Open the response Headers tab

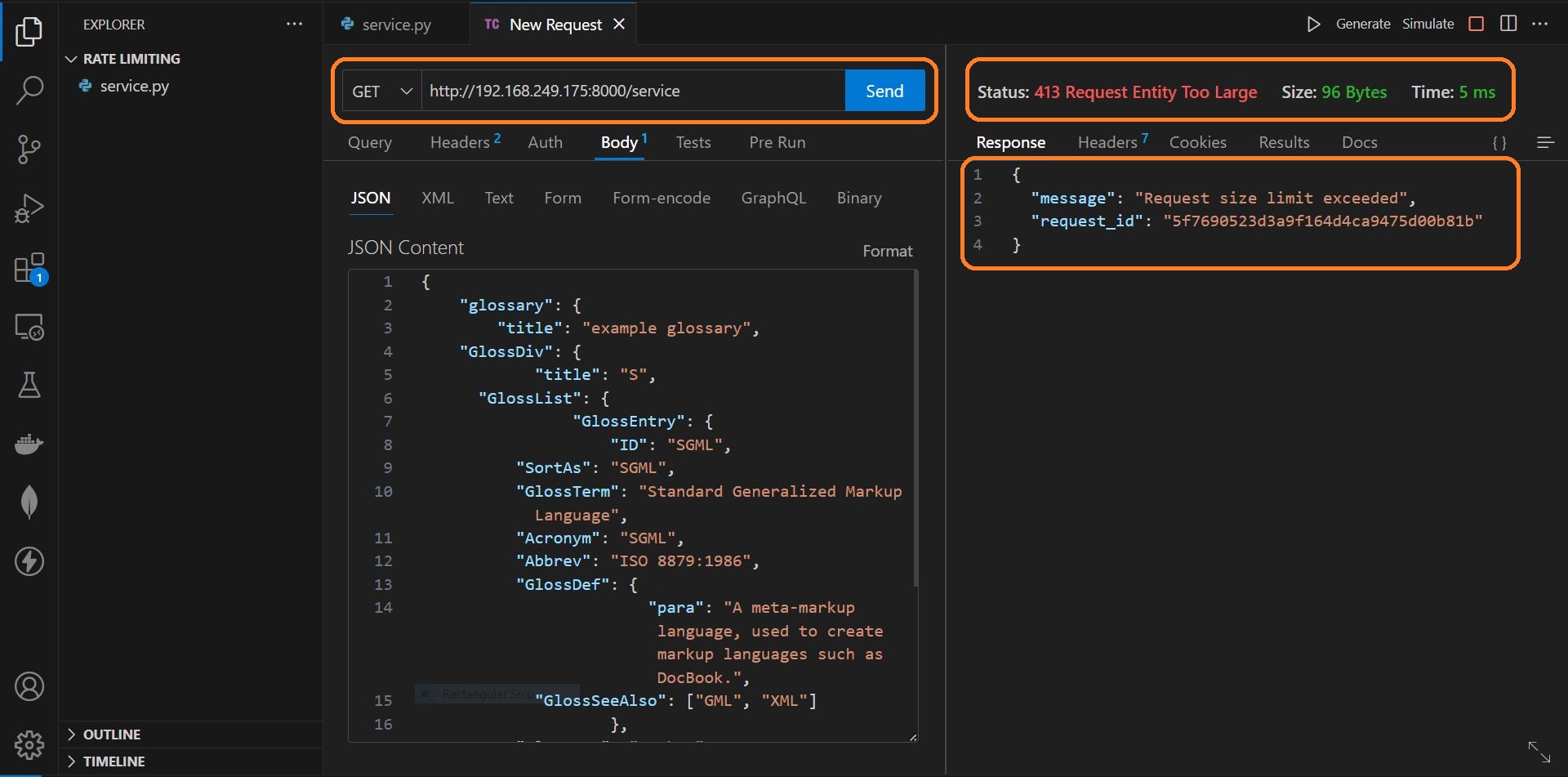pyautogui.click(x=1112, y=142)
